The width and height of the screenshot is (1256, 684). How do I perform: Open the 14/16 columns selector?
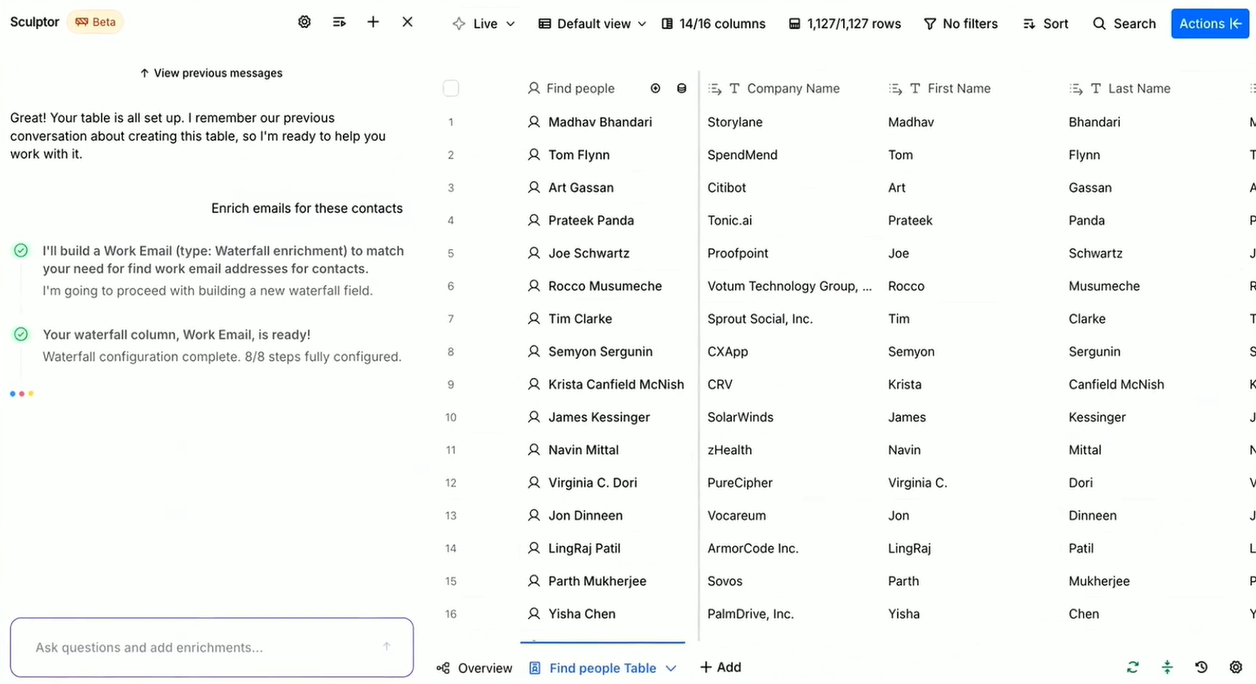point(713,23)
